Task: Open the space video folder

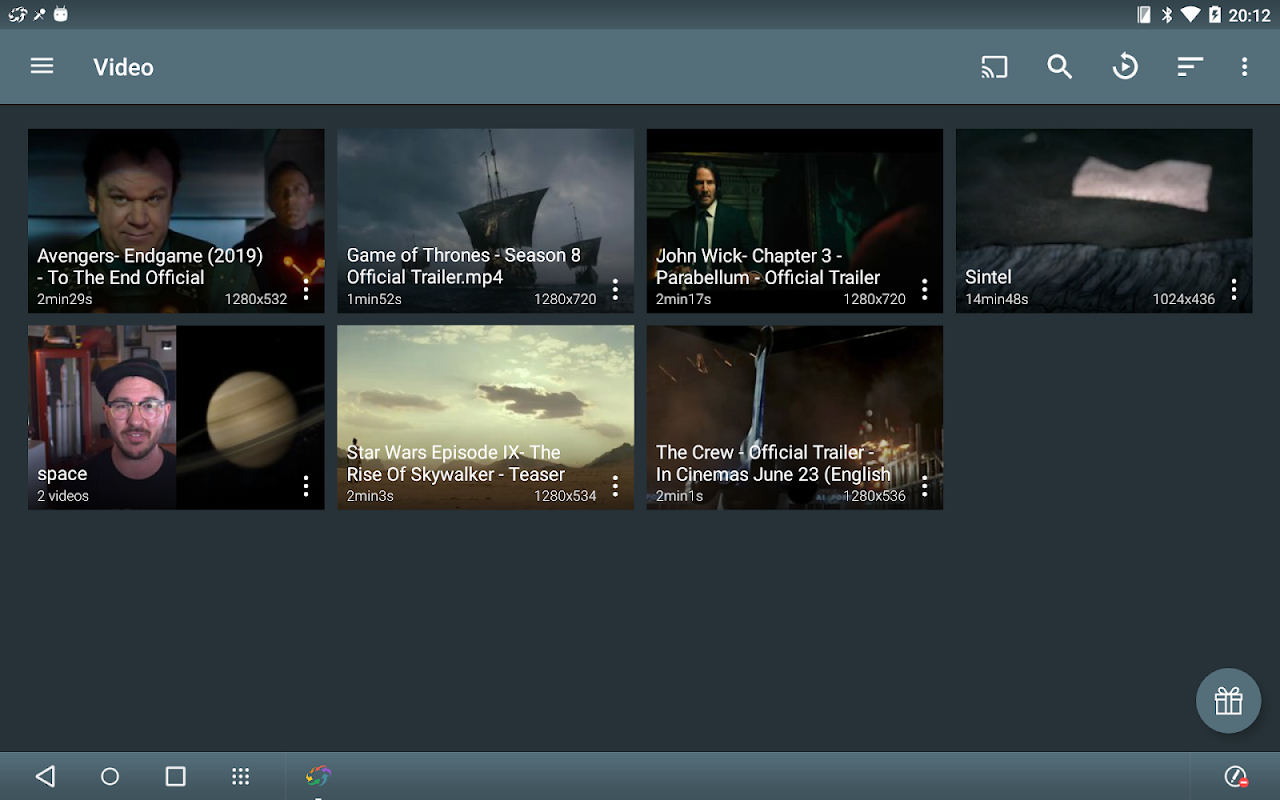Action: pos(176,400)
